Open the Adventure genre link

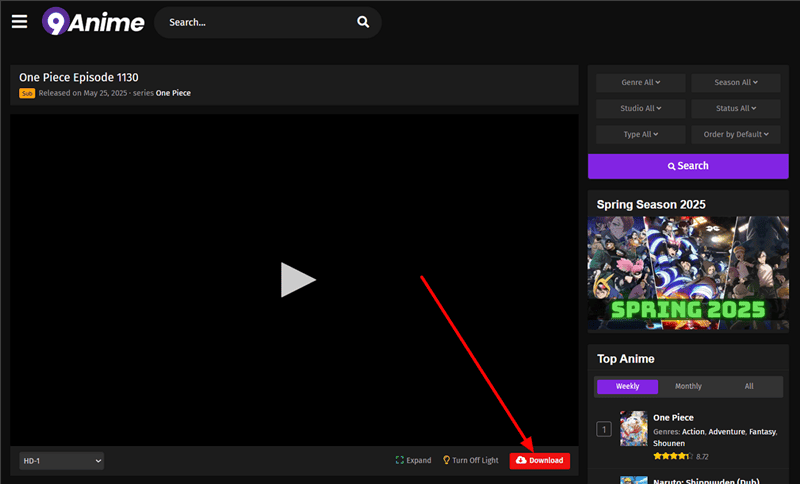[x=727, y=432]
